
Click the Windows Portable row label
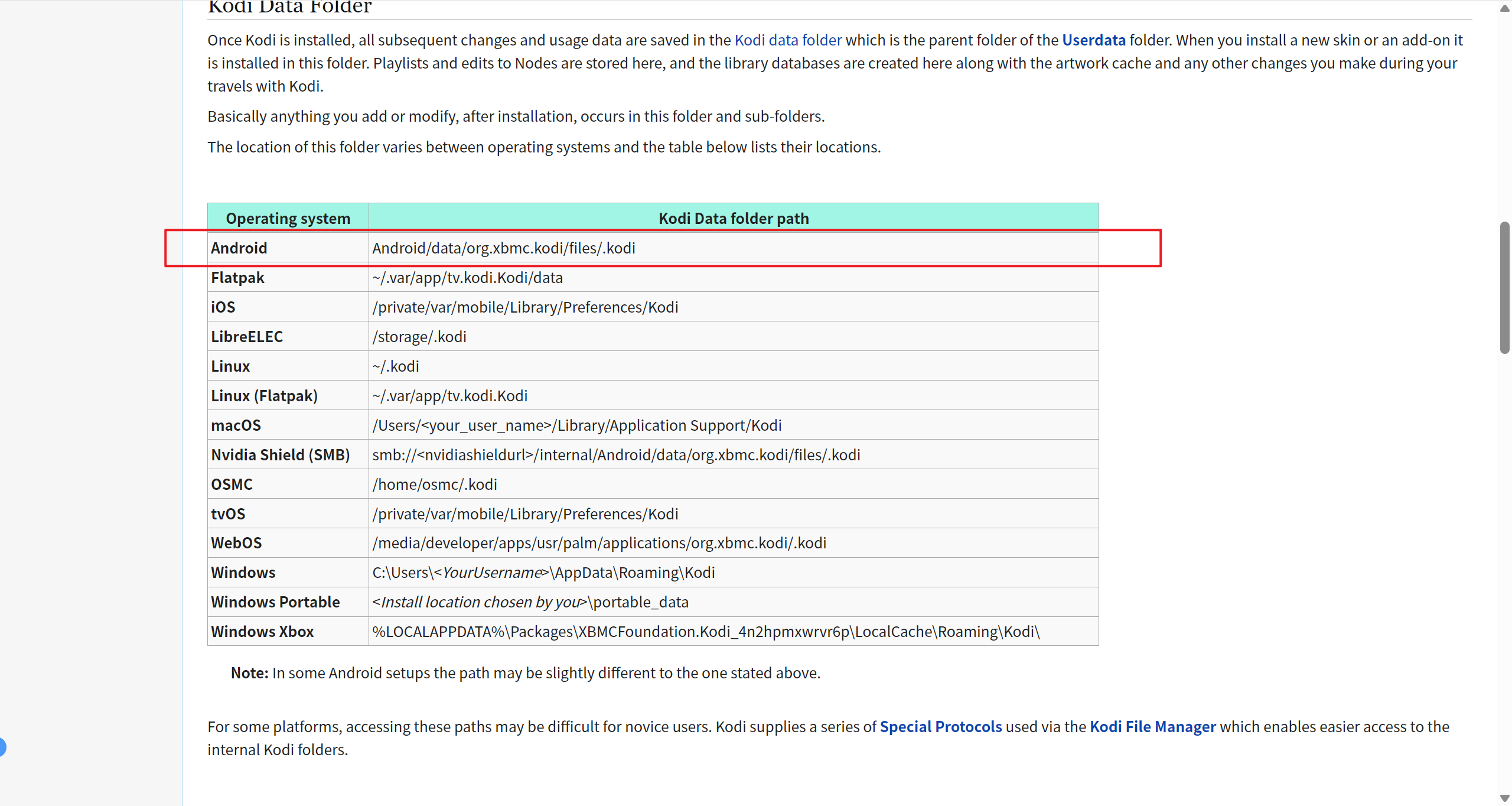click(275, 602)
